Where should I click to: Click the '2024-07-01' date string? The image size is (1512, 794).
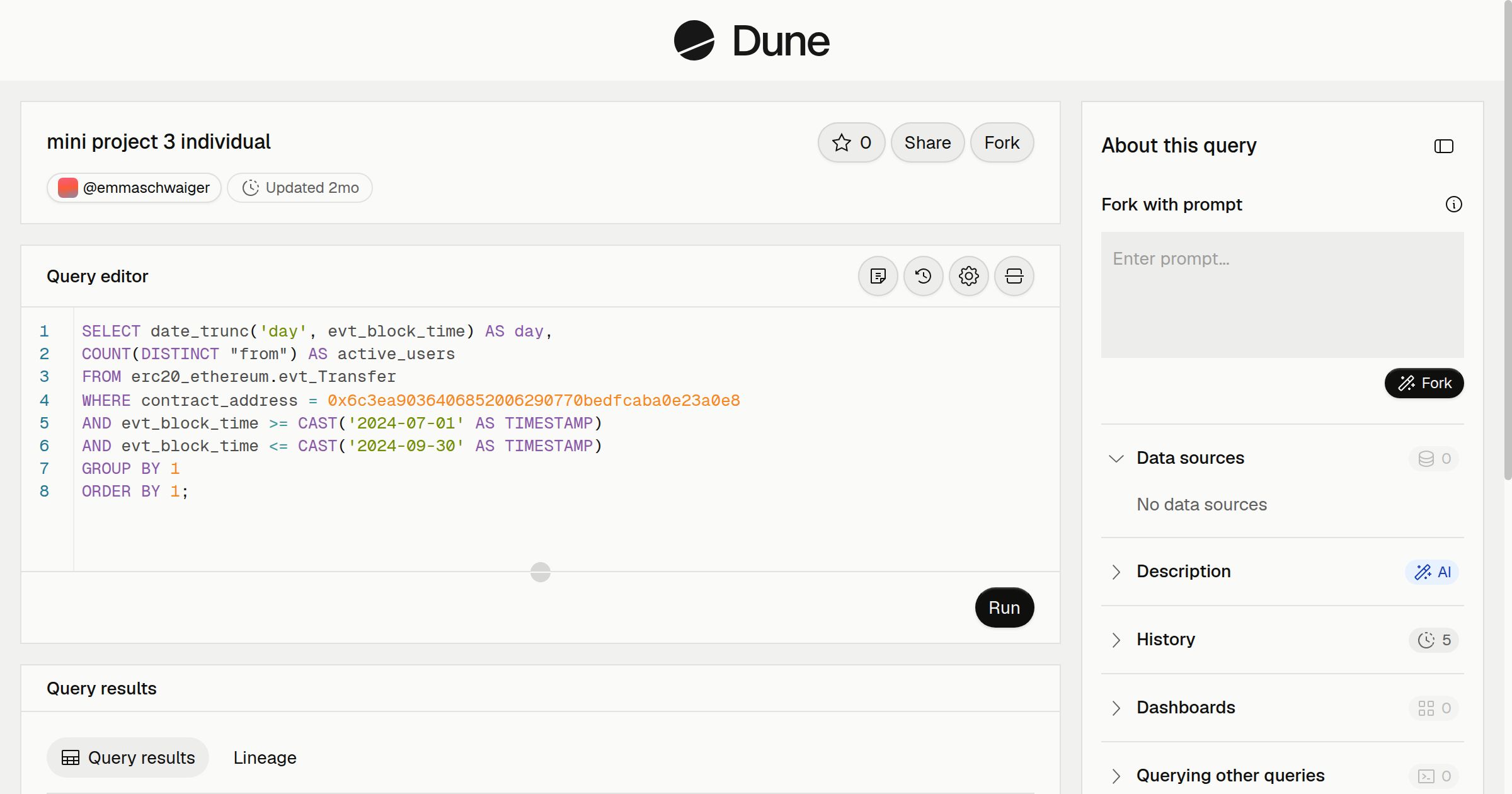pyautogui.click(x=406, y=423)
